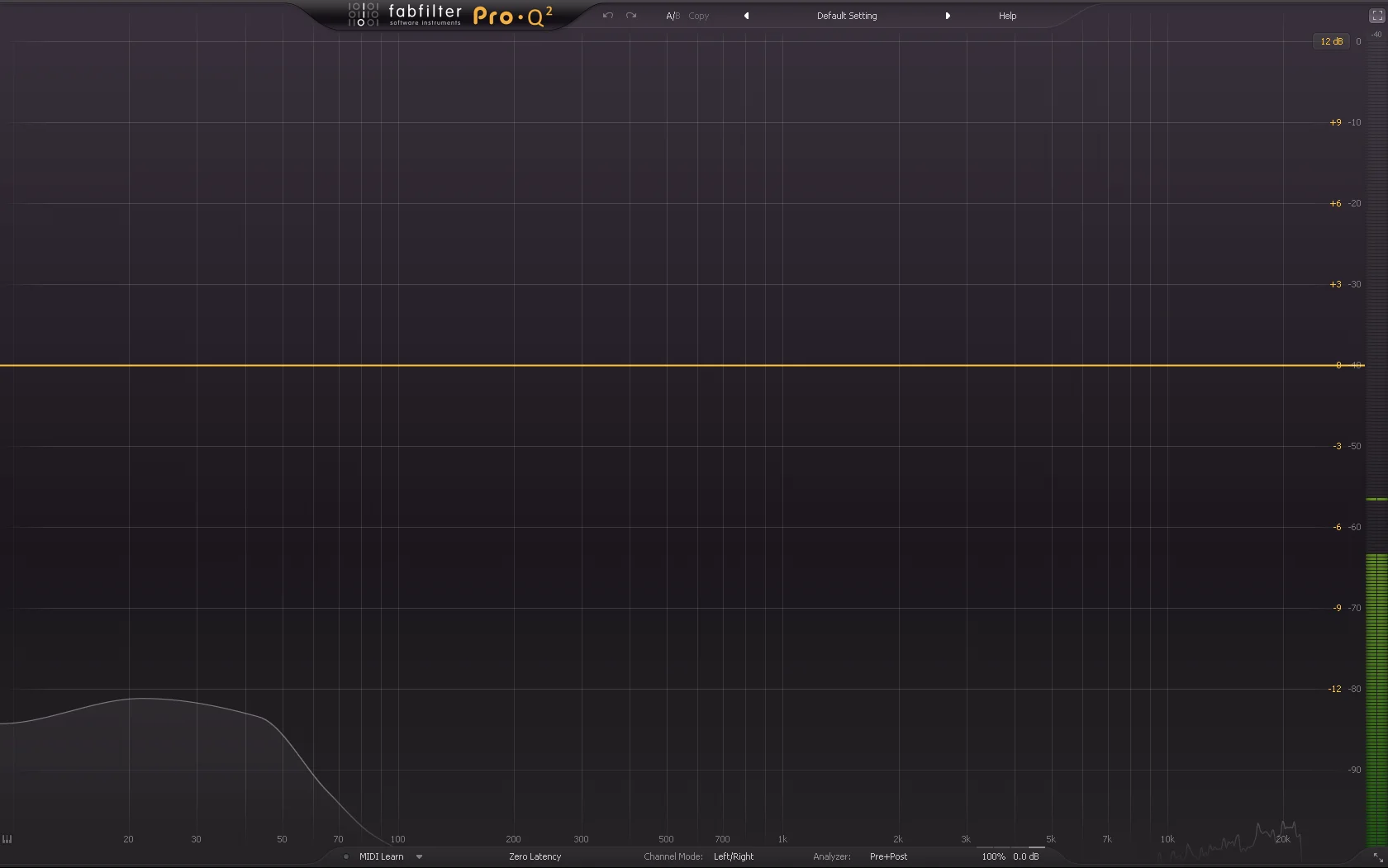1388x868 pixels.
Task: Change Channel Mode from Left/Right
Action: coord(734,856)
